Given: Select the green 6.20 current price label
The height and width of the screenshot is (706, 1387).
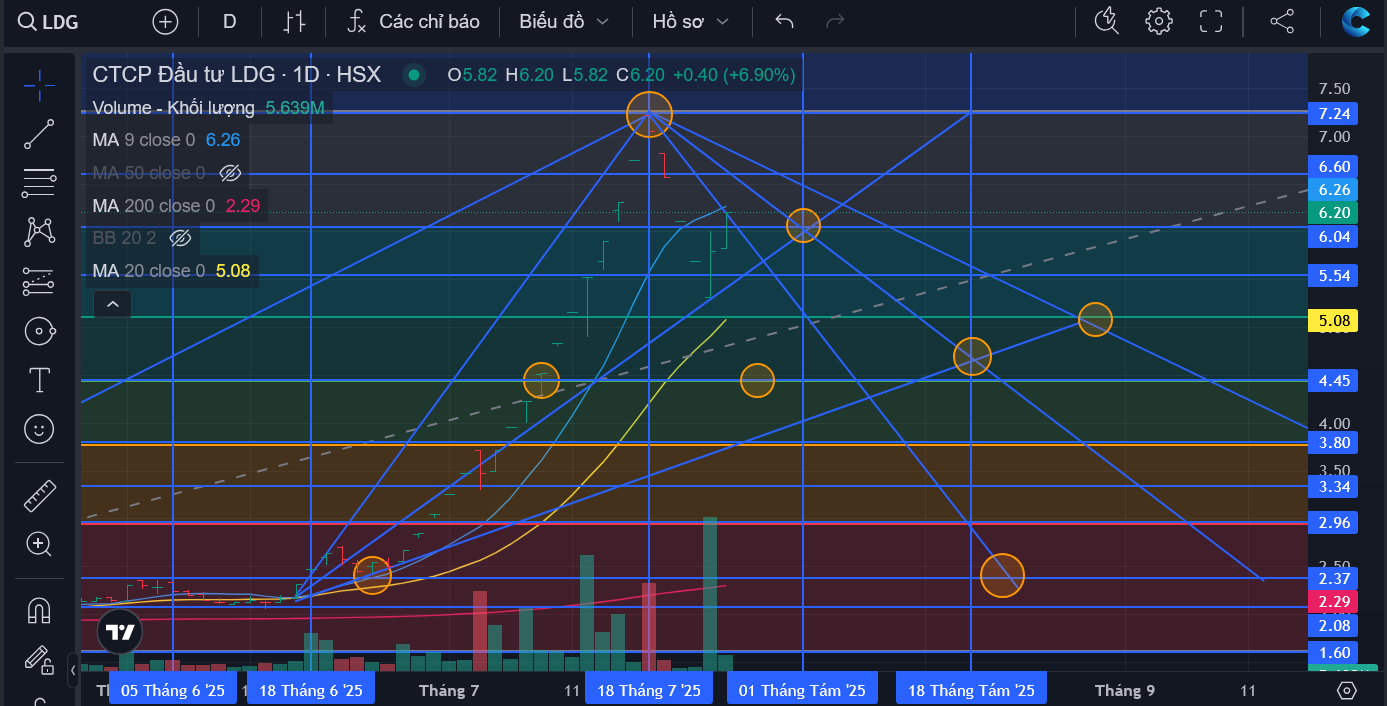Looking at the screenshot, I should coord(1335,212).
